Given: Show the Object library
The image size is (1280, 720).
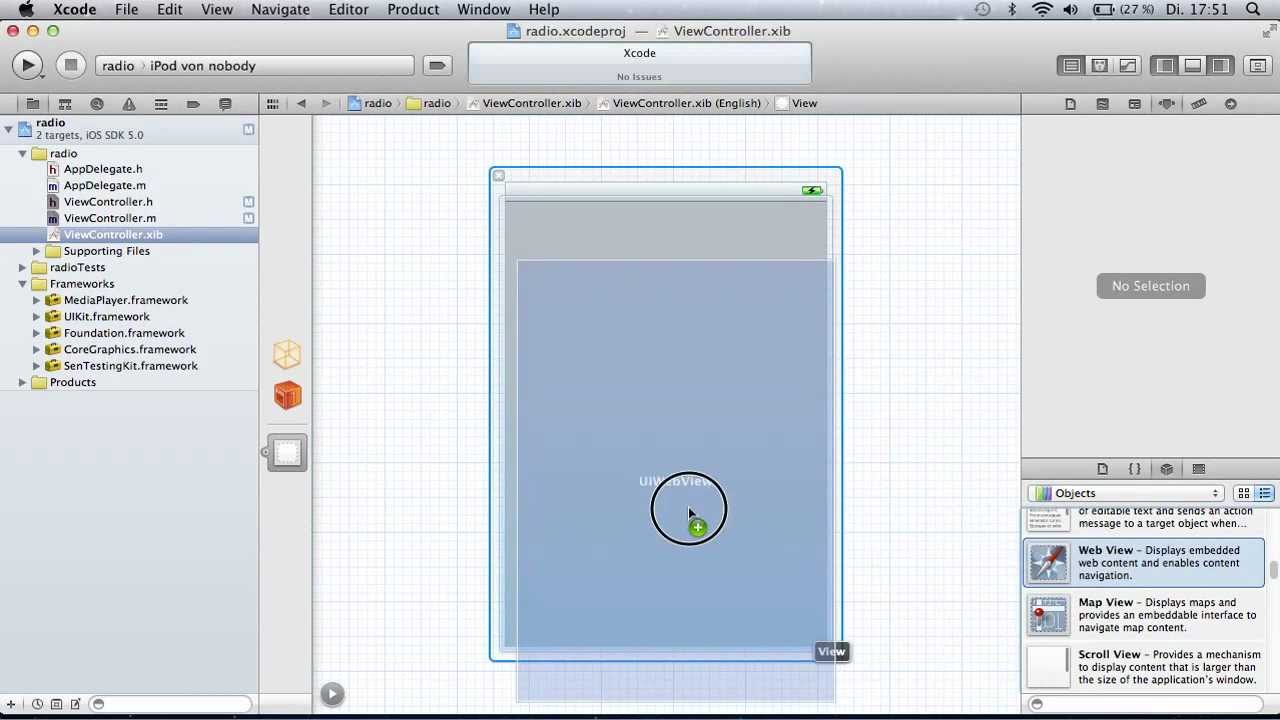Looking at the screenshot, I should 1166,469.
